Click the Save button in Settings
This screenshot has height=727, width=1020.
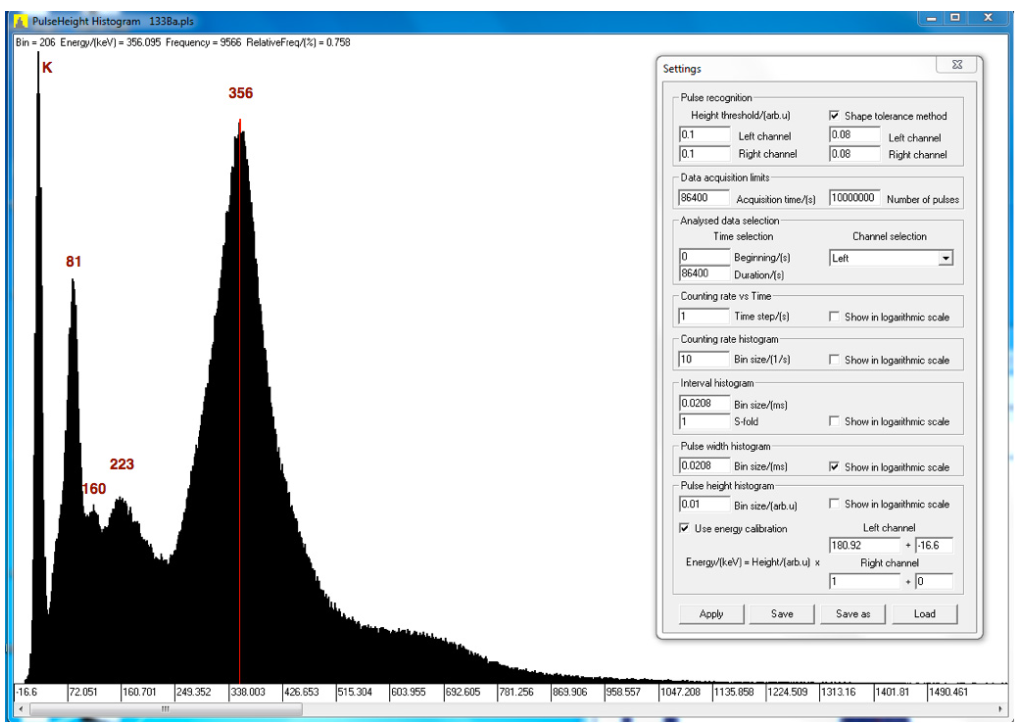(x=782, y=614)
